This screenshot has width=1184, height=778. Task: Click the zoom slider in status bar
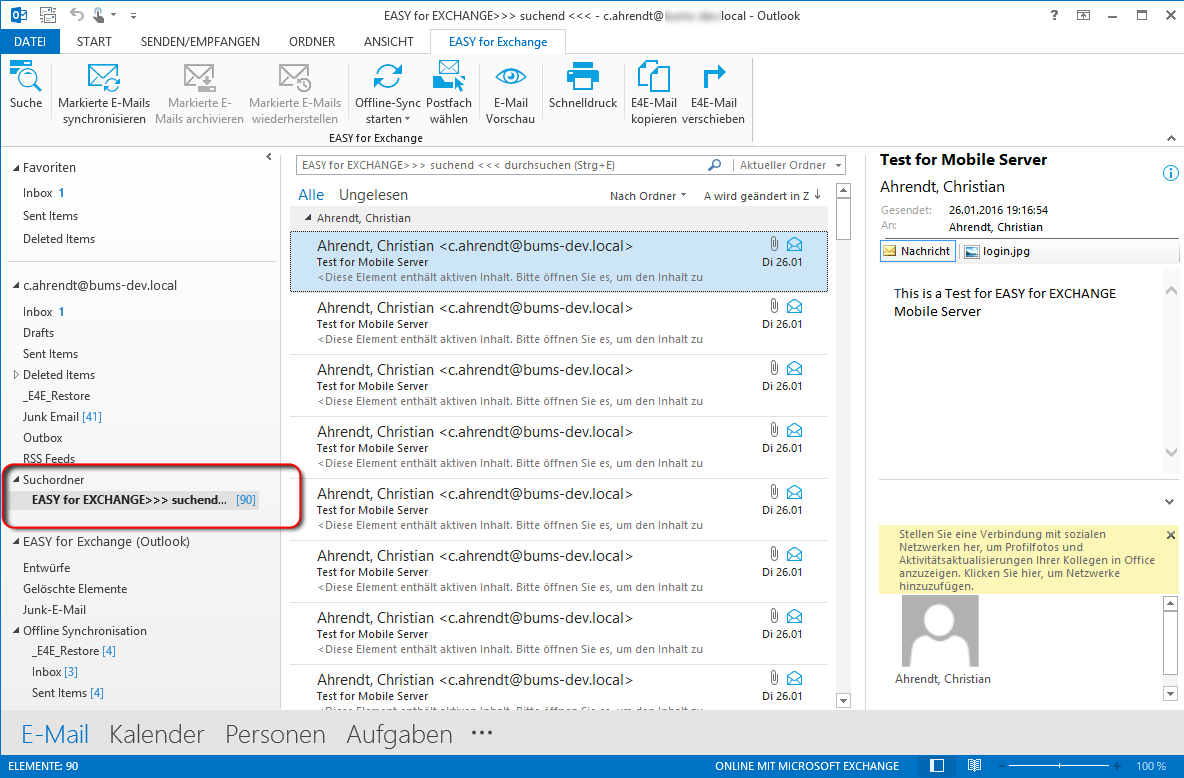point(1060,766)
